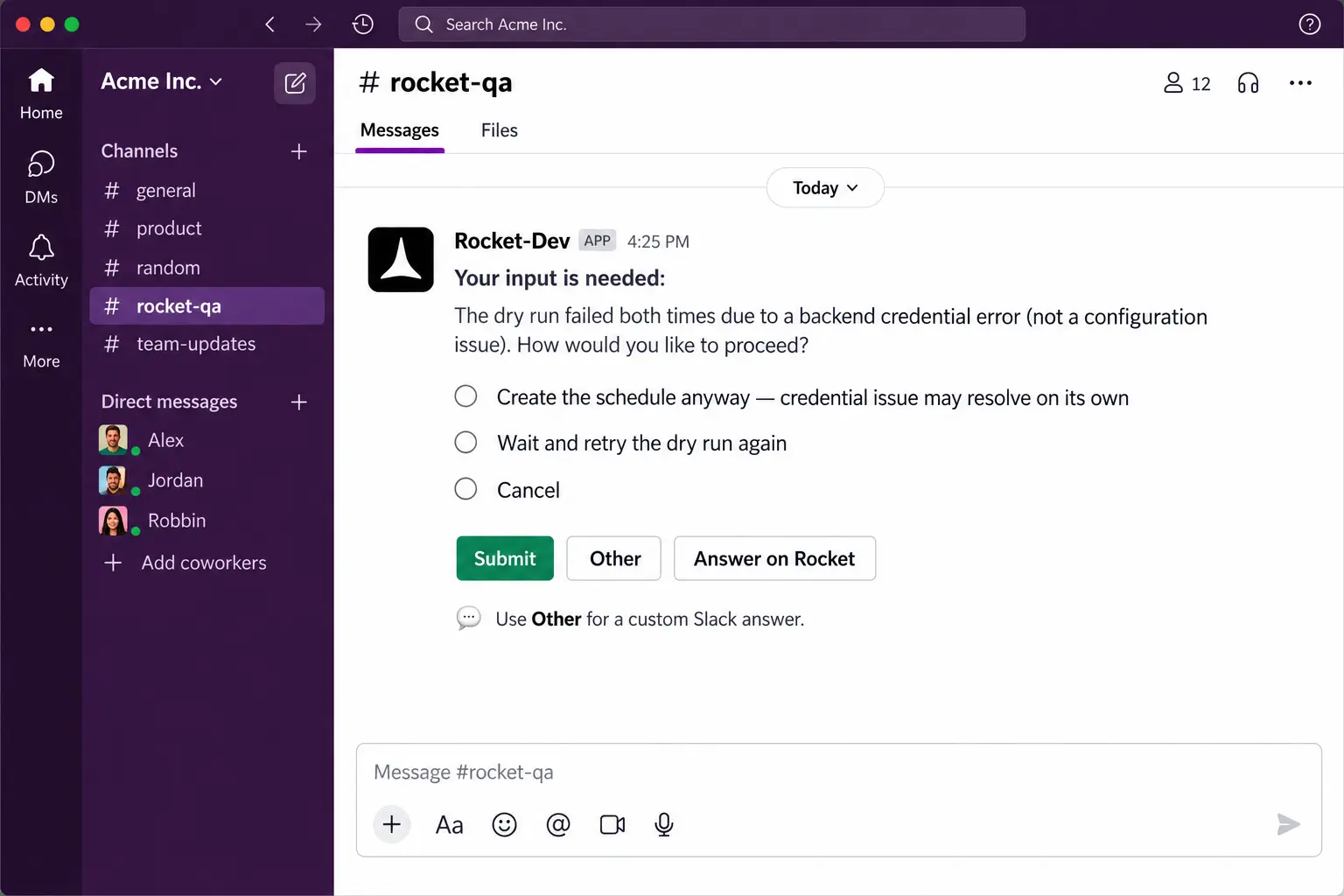
Task: Click the Direct messages section header
Action: (169, 402)
